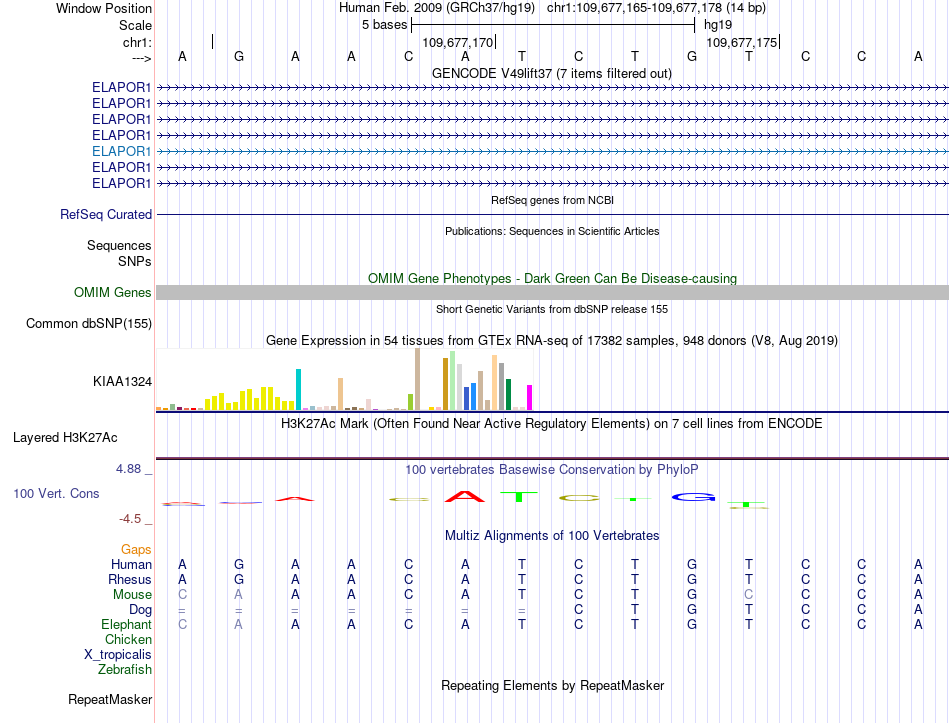Select the Elephant species row label

(127, 625)
